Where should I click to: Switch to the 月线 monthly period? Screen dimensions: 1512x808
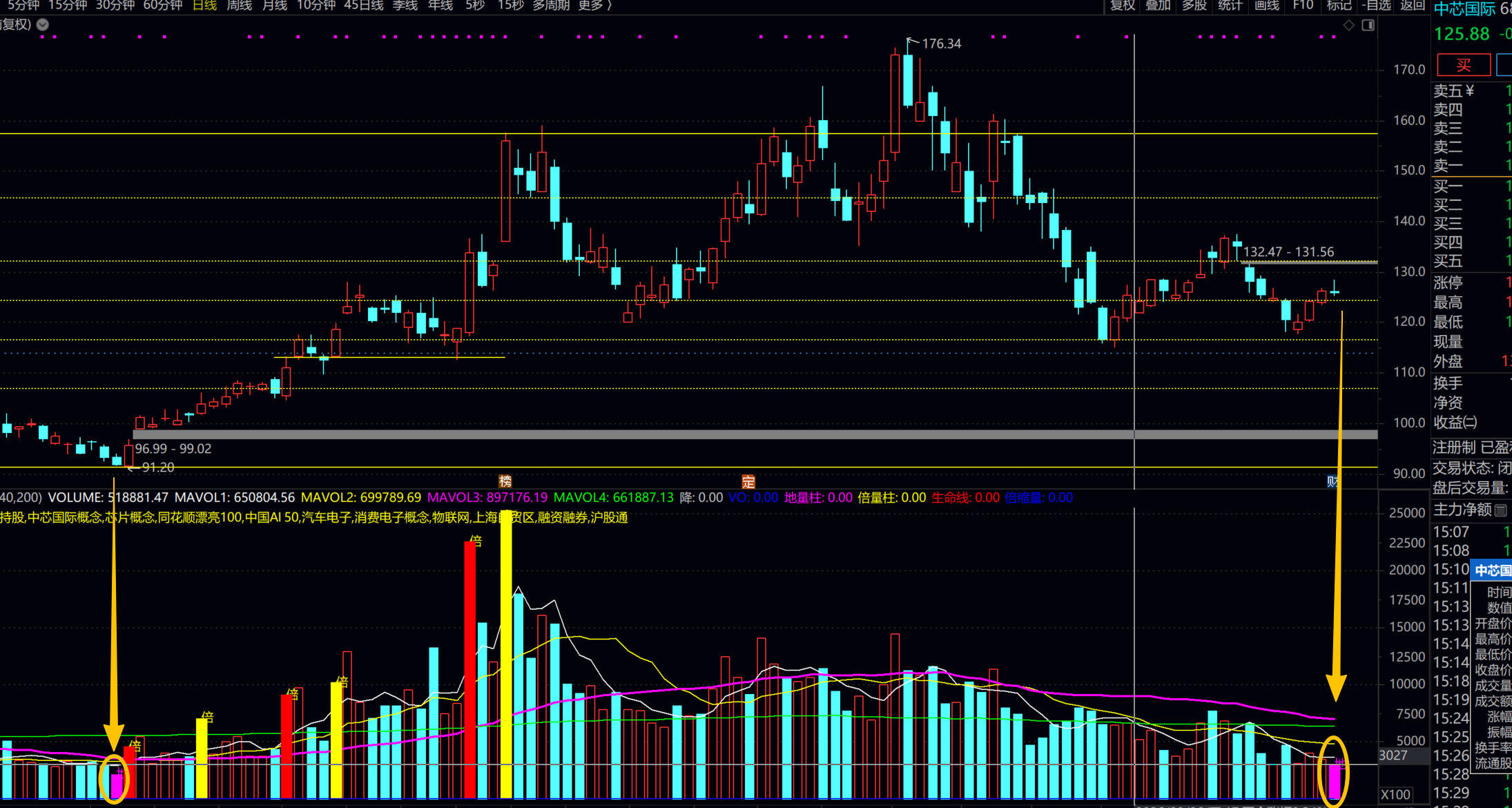[275, 6]
